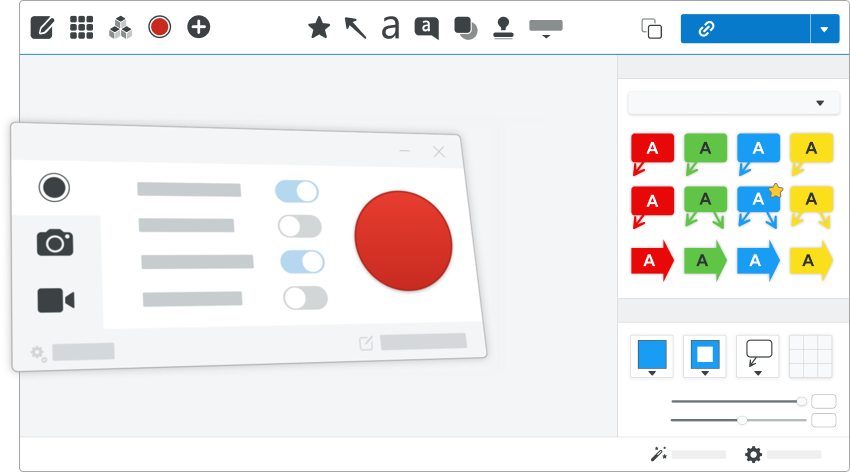Image resolution: width=850 pixels, height=472 pixels.
Task: Open the More tools gray bar dropdown
Action: (546, 29)
